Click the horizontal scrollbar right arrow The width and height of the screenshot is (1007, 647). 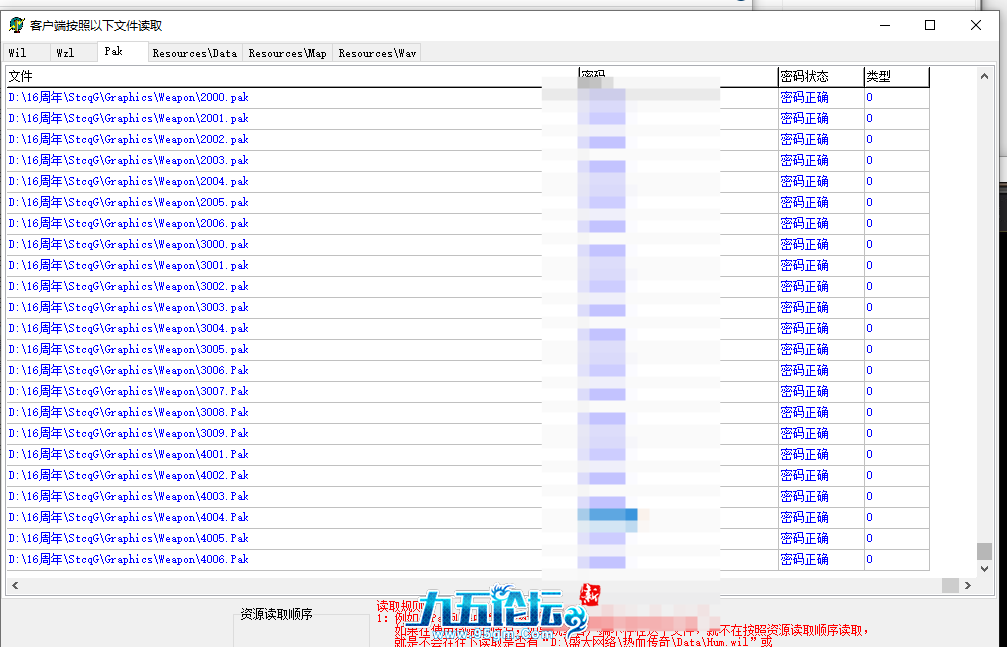(967, 585)
